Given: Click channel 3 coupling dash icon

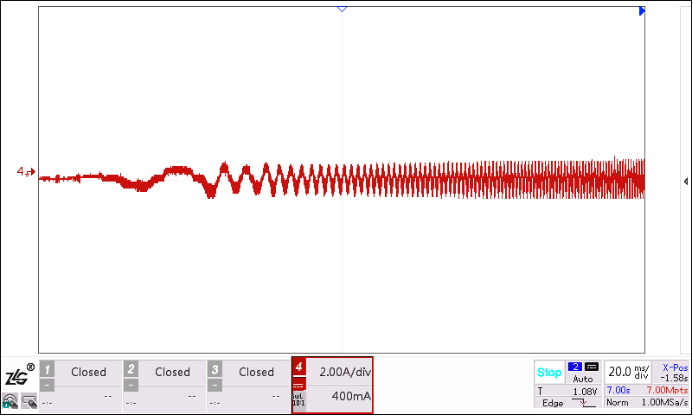Looking at the screenshot, I should [x=215, y=385].
